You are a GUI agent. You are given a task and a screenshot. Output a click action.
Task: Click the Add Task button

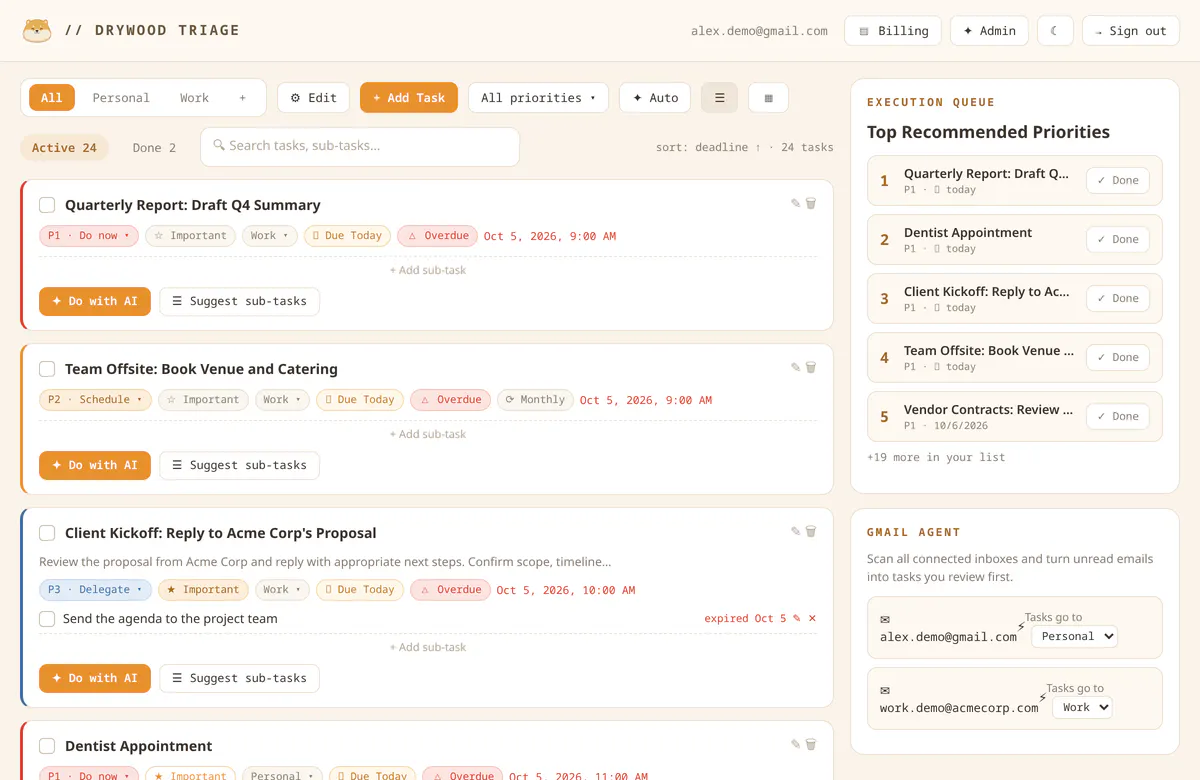(x=409, y=98)
